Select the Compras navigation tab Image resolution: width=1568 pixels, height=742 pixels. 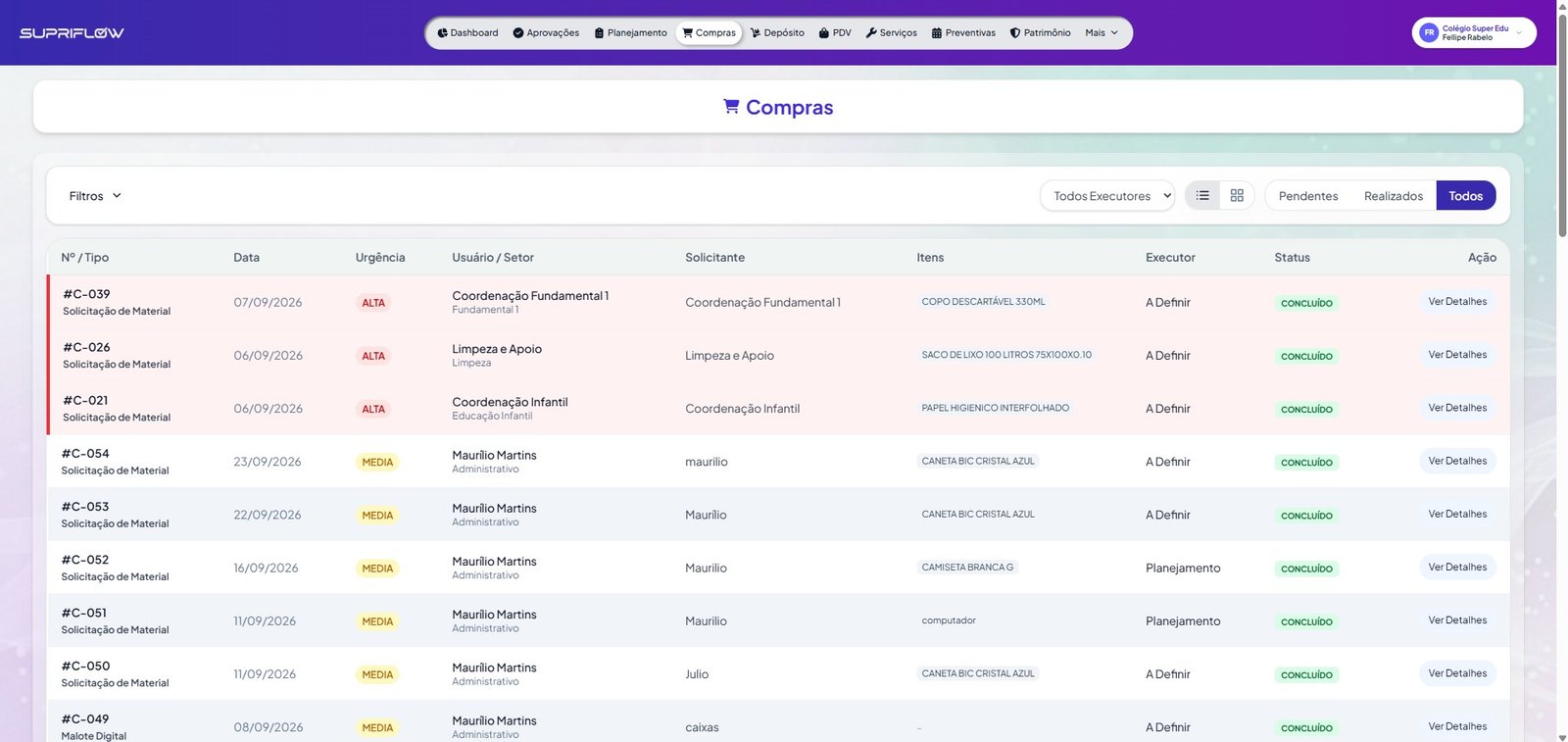[x=709, y=33]
